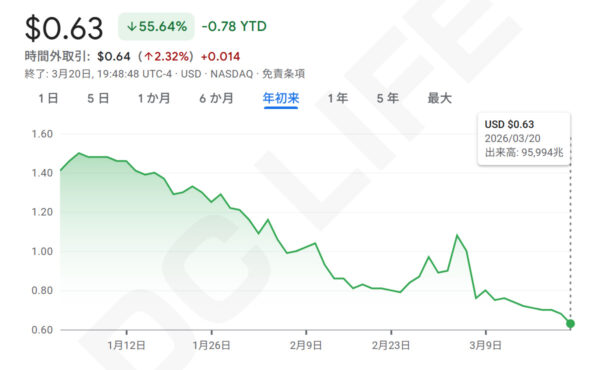Click the ↓55.64% change badge
The image size is (600, 370).
157,26
